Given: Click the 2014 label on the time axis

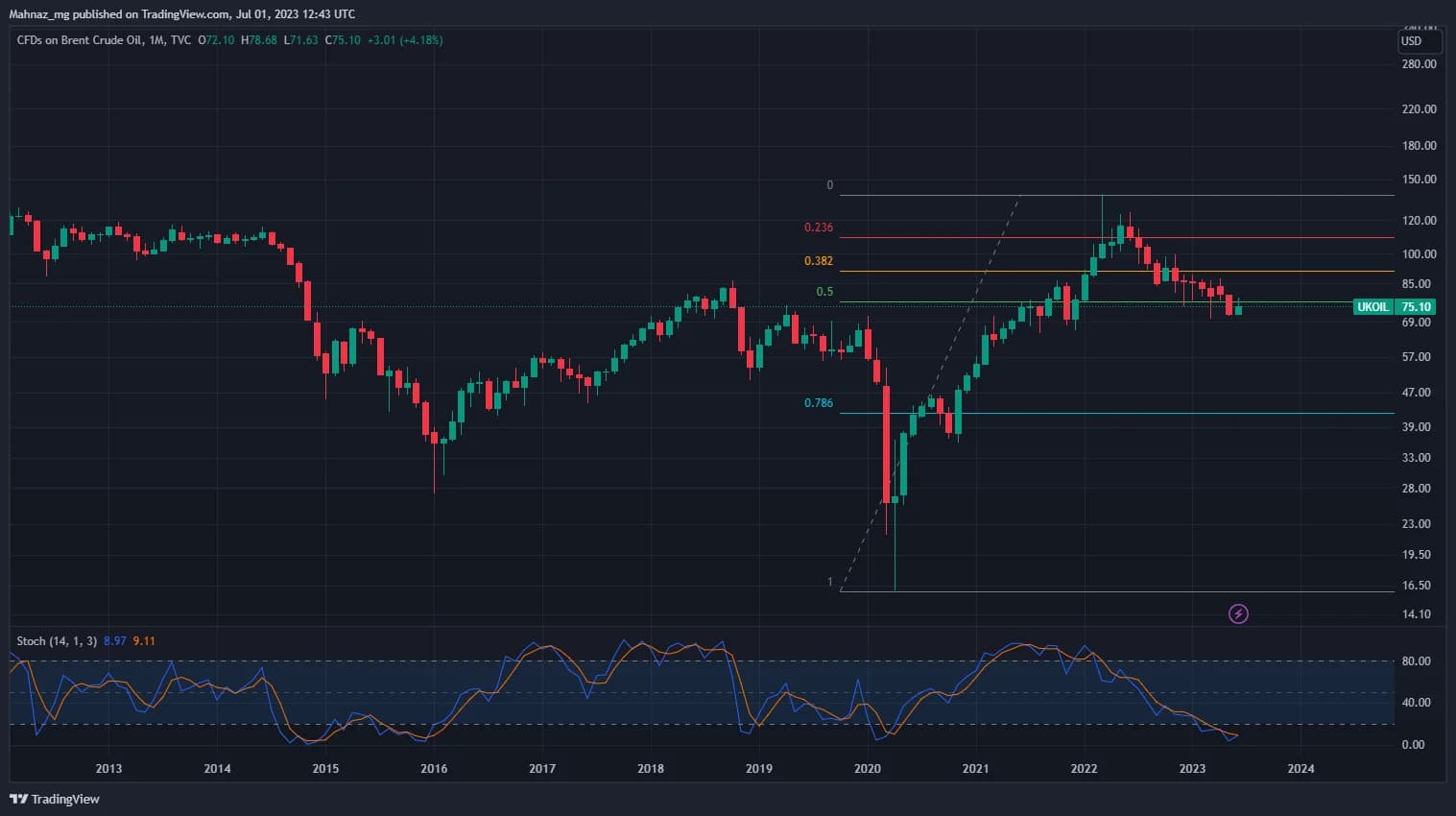Looking at the screenshot, I should pos(217,768).
